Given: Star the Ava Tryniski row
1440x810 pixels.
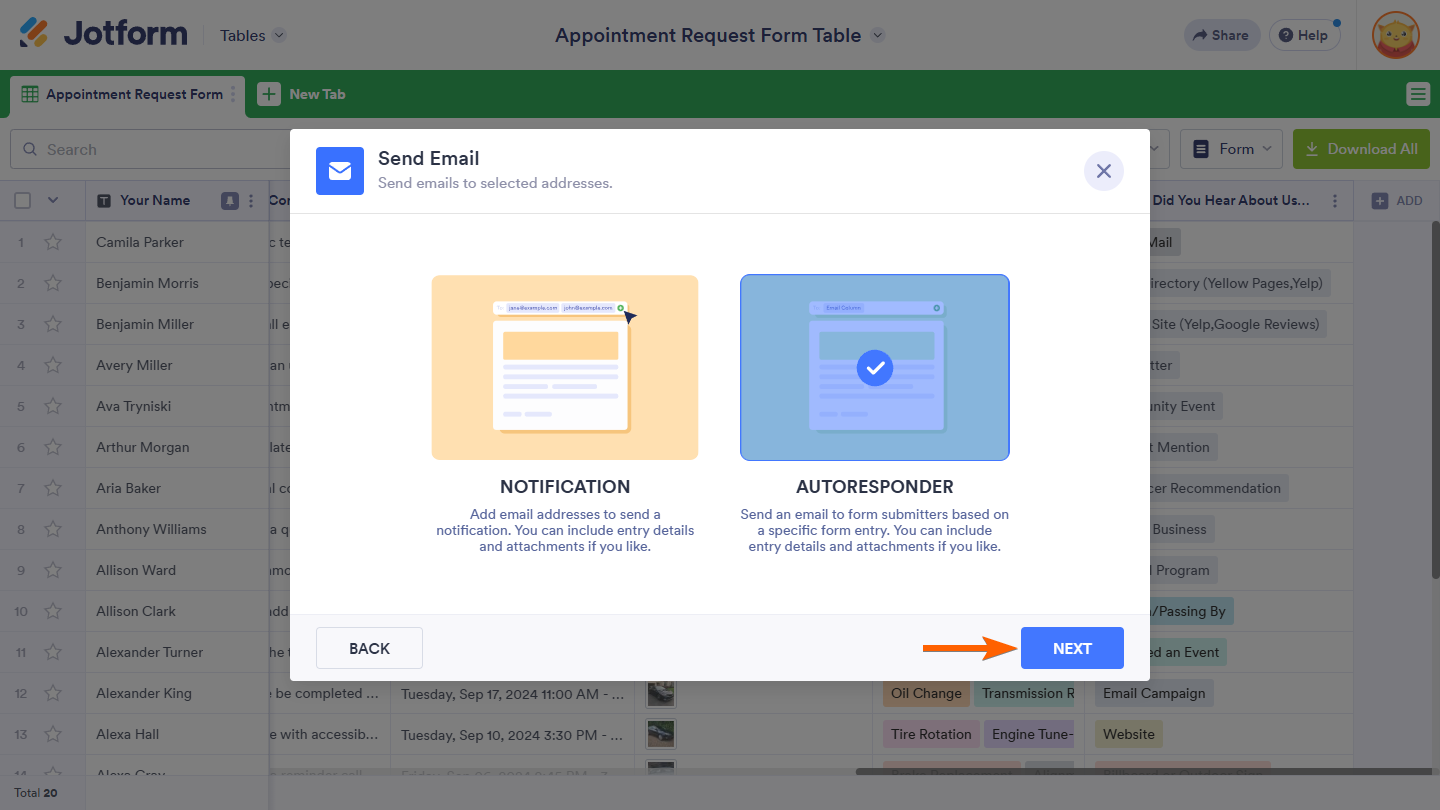Looking at the screenshot, I should point(53,406).
